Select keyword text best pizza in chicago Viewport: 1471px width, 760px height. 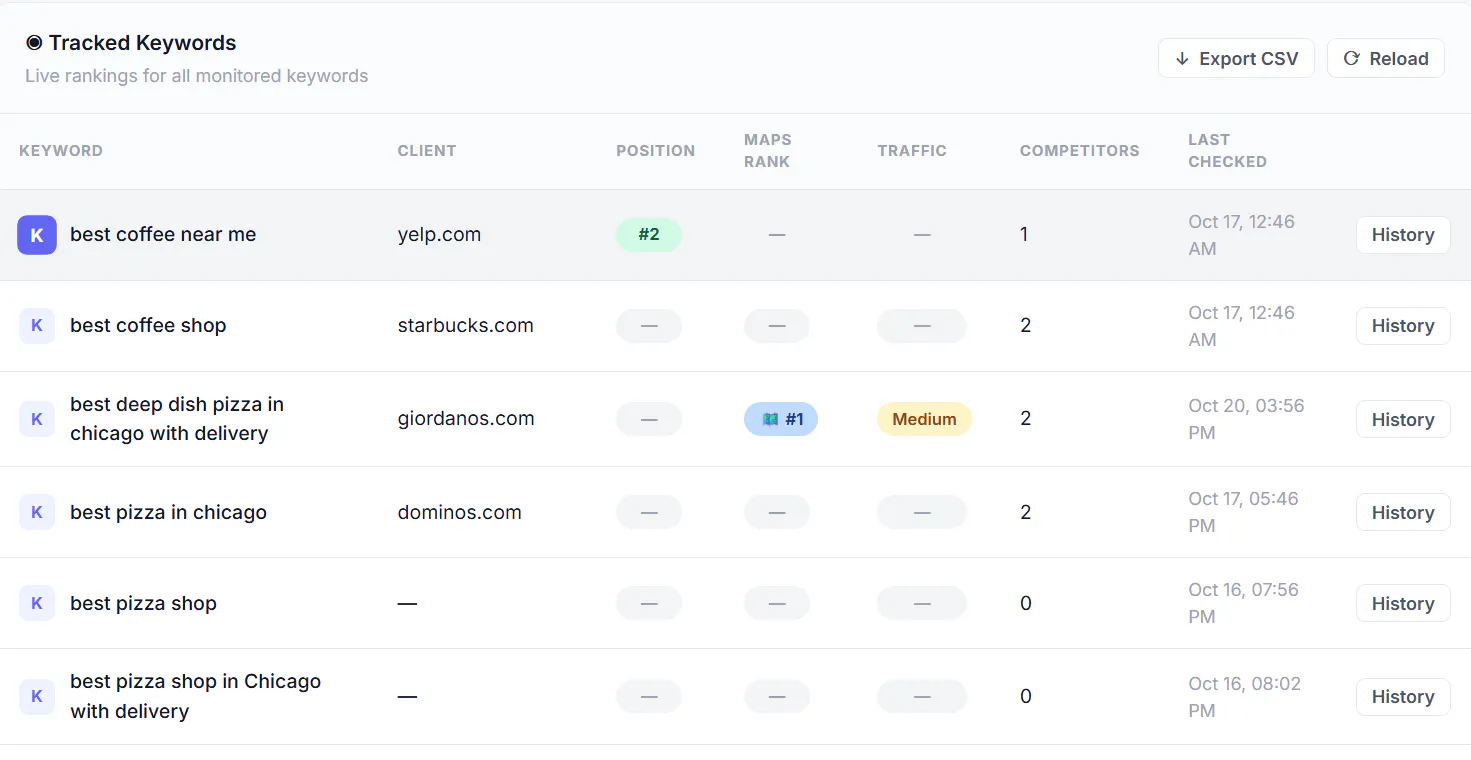tap(168, 512)
